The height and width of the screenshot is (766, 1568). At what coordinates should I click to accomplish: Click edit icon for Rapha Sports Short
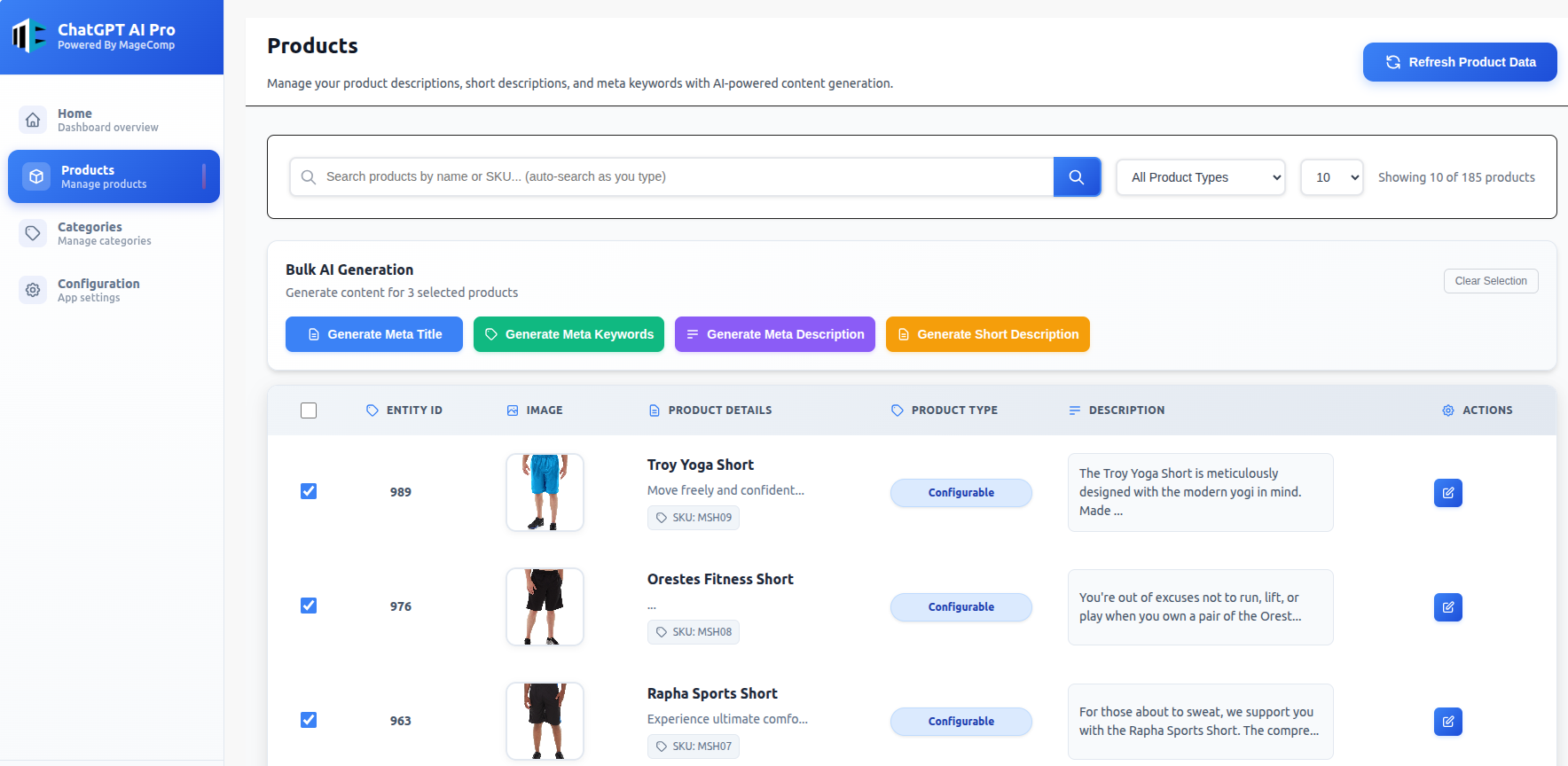[1447, 722]
